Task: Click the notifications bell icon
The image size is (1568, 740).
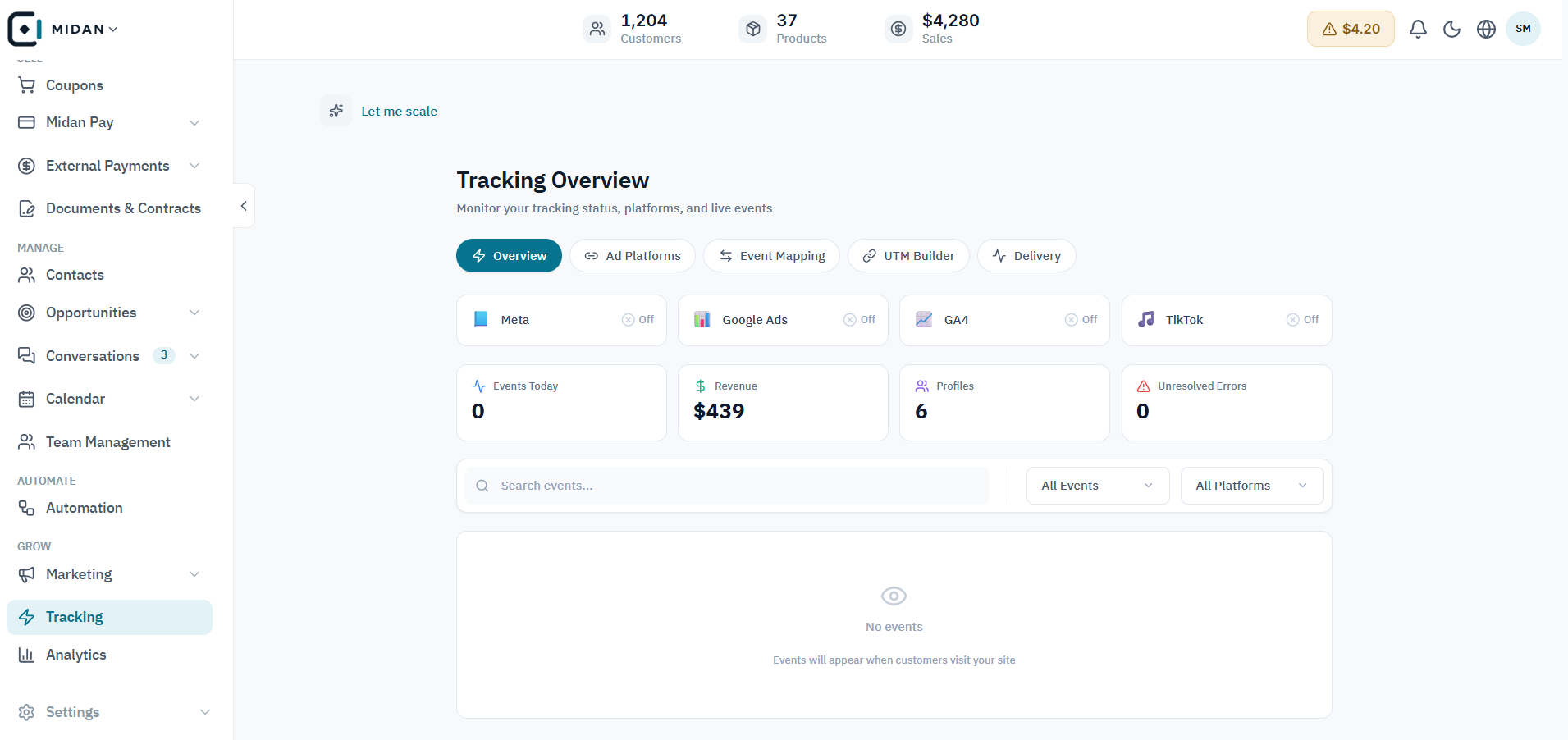Action: point(1418,29)
